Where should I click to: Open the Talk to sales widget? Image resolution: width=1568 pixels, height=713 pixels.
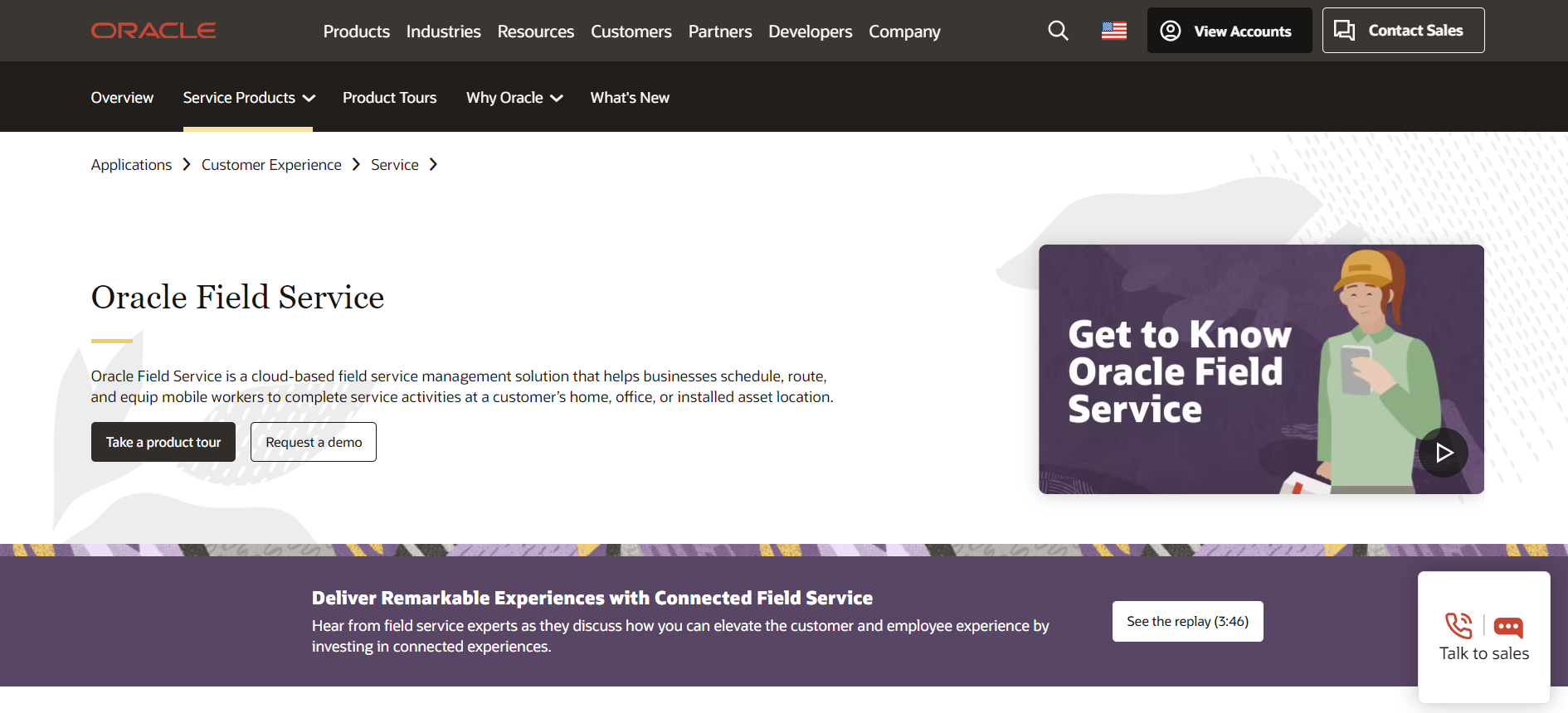tap(1483, 637)
